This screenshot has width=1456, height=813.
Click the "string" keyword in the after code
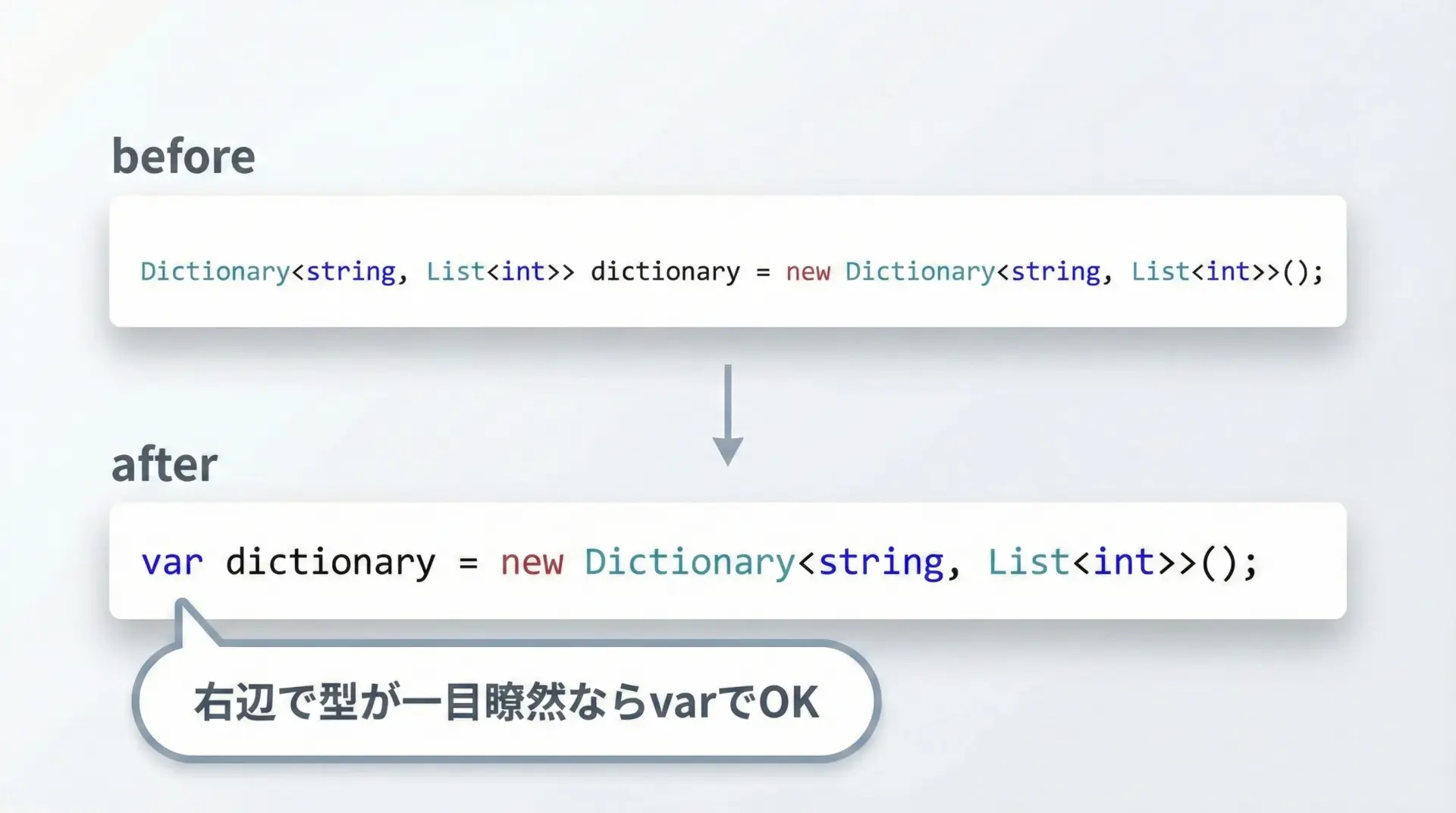881,563
